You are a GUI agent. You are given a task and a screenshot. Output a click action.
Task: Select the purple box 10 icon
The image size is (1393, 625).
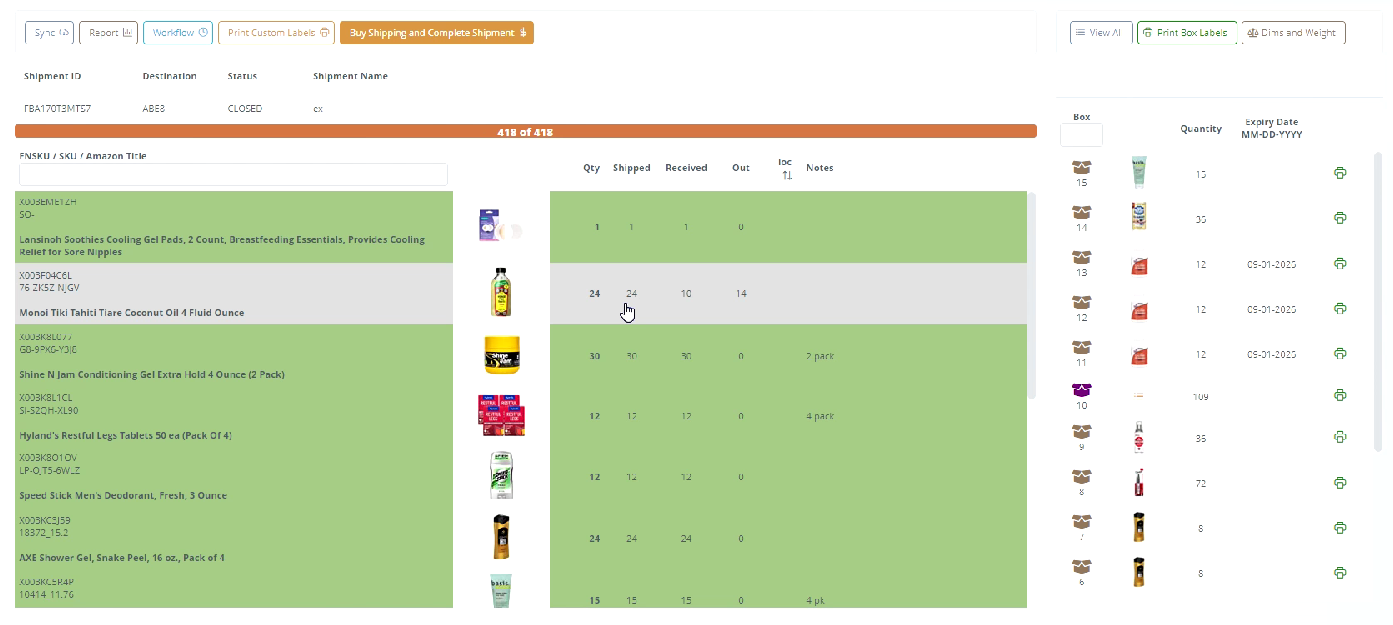click(x=1081, y=390)
